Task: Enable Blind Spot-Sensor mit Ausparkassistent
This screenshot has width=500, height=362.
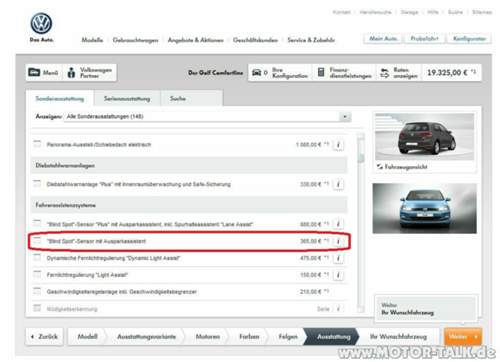Action: (x=37, y=240)
